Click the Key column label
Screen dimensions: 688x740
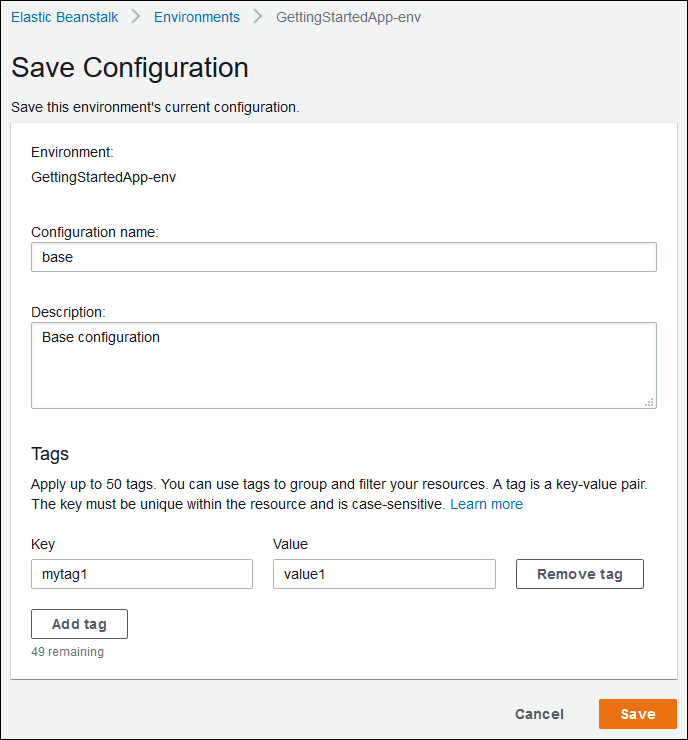pos(43,544)
